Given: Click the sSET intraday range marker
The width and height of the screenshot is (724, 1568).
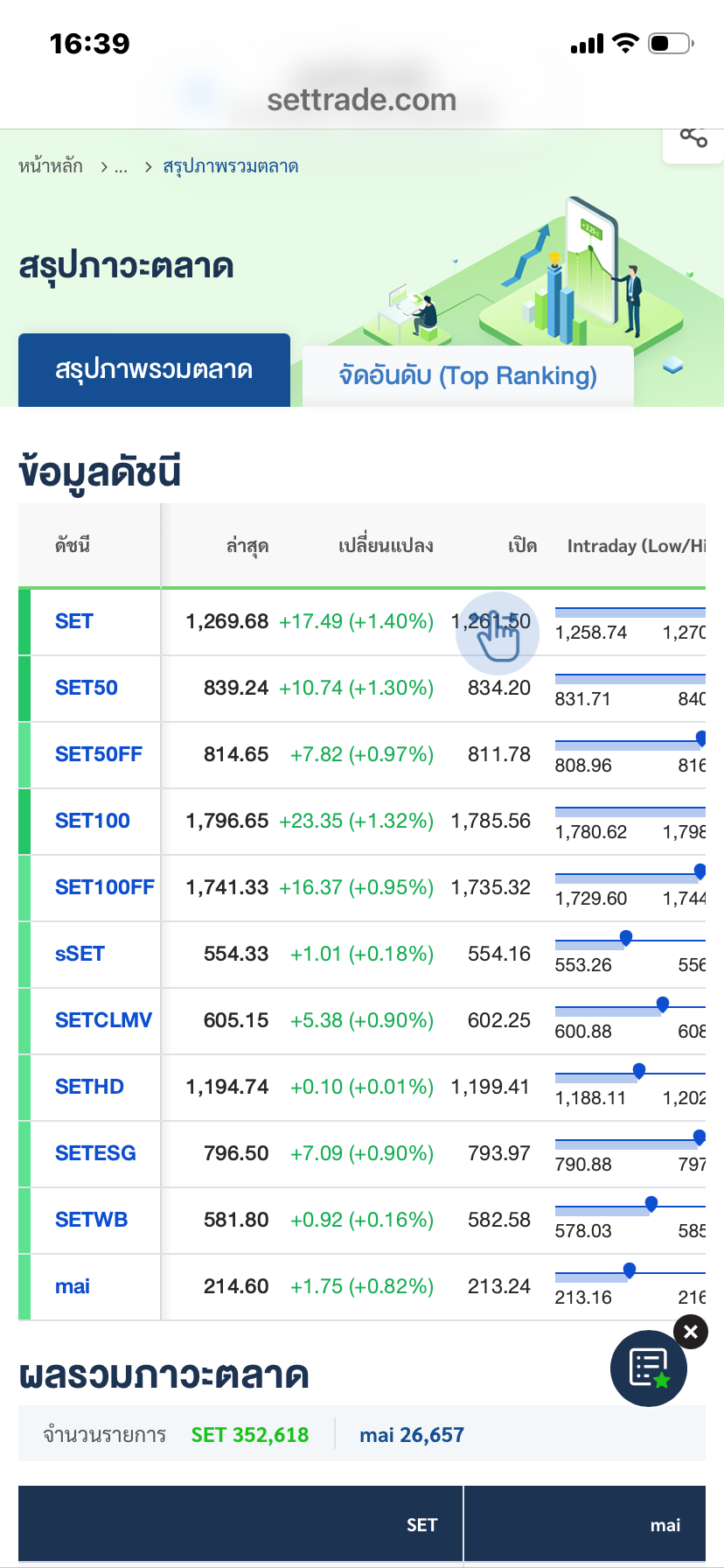Looking at the screenshot, I should 626,937.
